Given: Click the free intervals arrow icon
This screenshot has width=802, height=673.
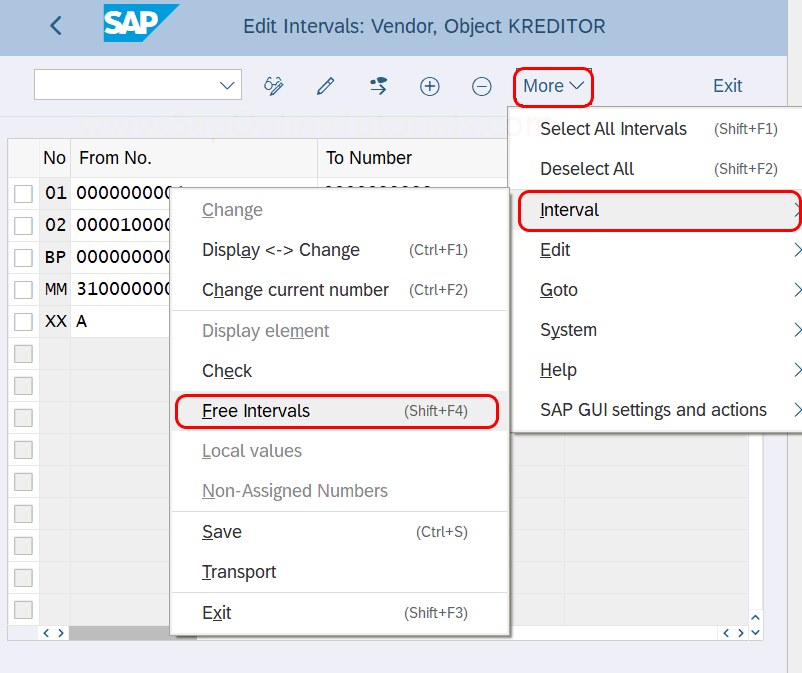Looking at the screenshot, I should 378,86.
